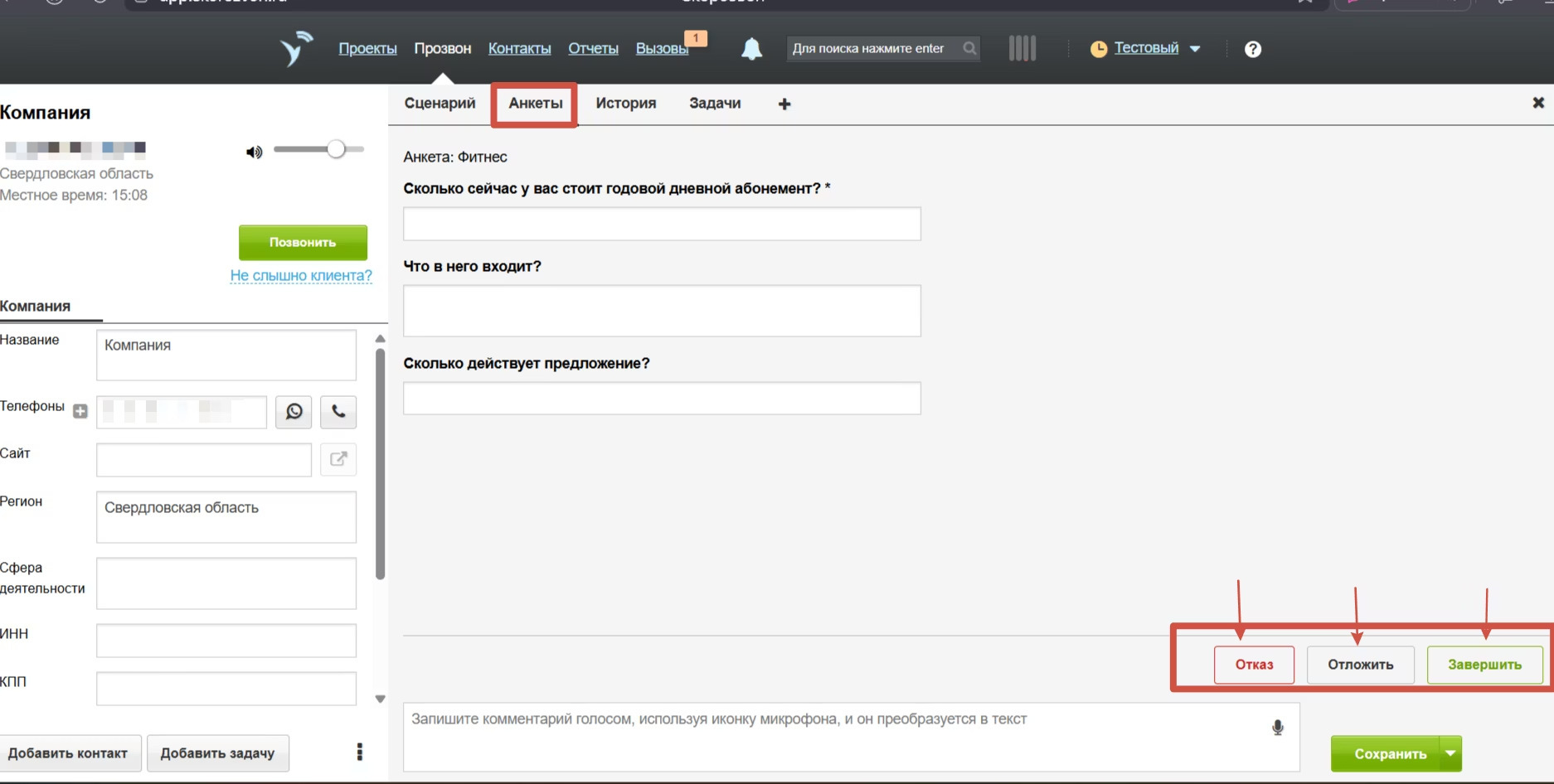Open the Задачи tab

pyautogui.click(x=715, y=104)
